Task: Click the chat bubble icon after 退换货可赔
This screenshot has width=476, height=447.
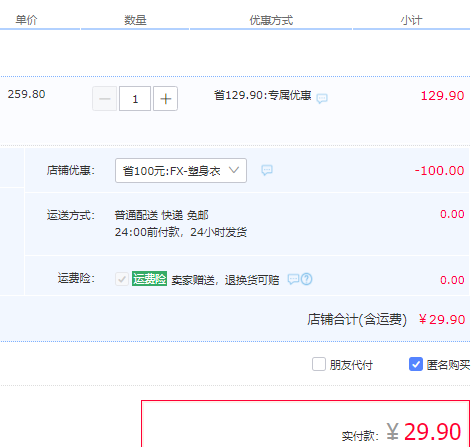Action: click(x=293, y=279)
